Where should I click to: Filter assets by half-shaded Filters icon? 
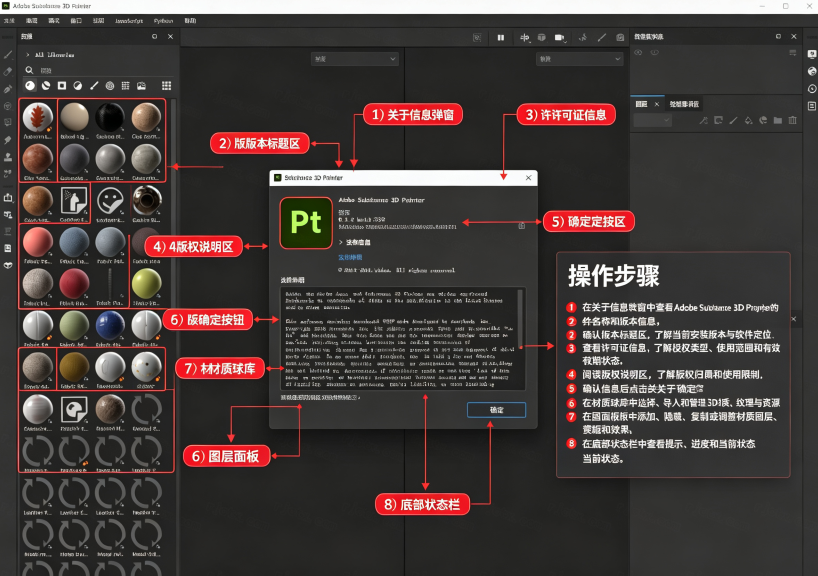click(x=78, y=86)
